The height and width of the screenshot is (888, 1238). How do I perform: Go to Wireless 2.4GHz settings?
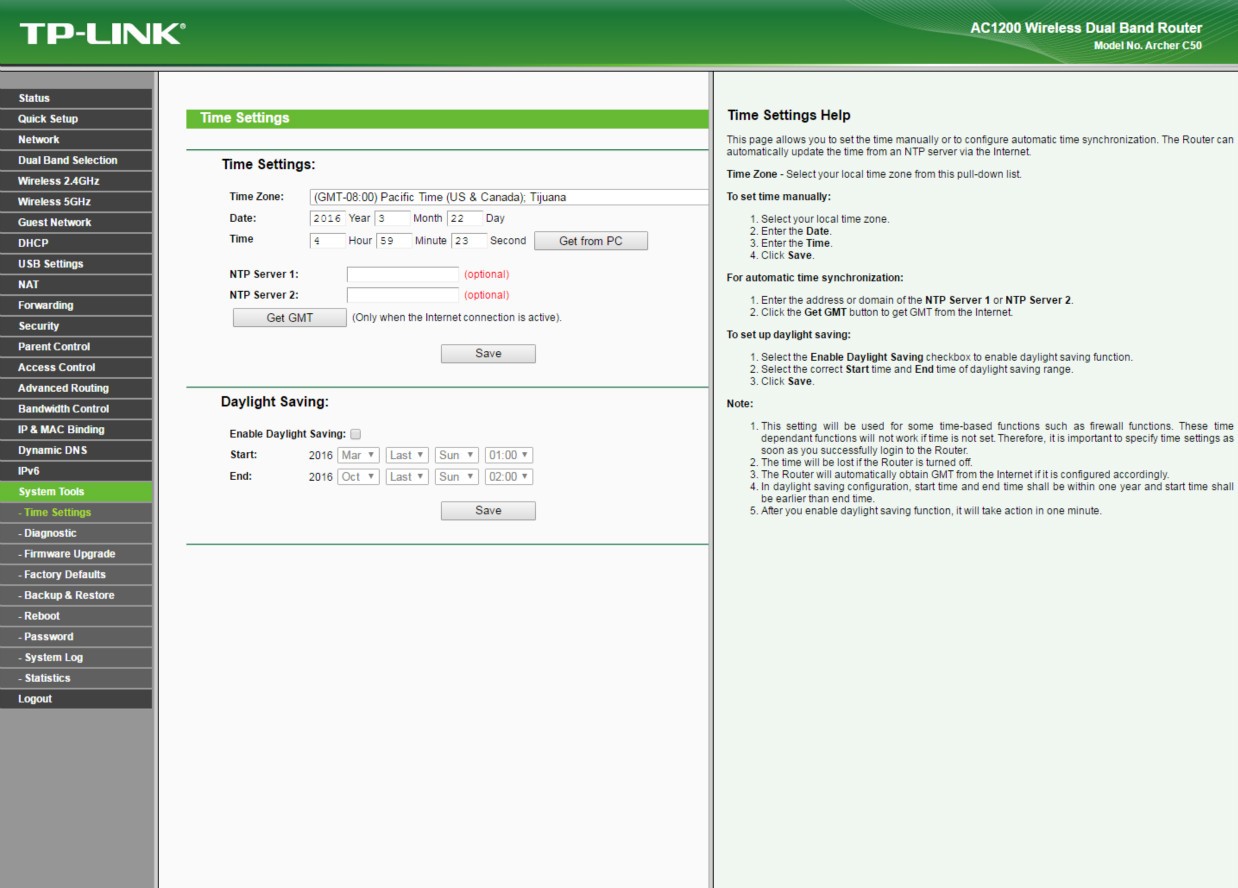pos(76,181)
